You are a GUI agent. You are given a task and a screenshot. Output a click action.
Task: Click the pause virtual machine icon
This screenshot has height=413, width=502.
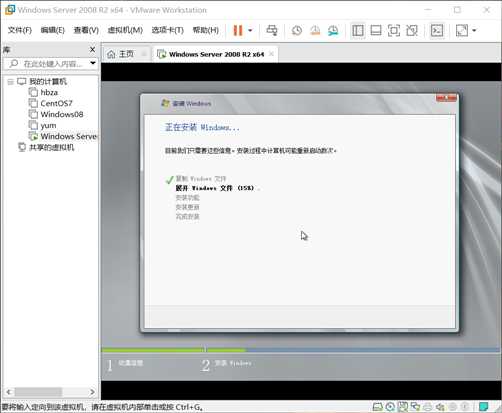pos(238,30)
